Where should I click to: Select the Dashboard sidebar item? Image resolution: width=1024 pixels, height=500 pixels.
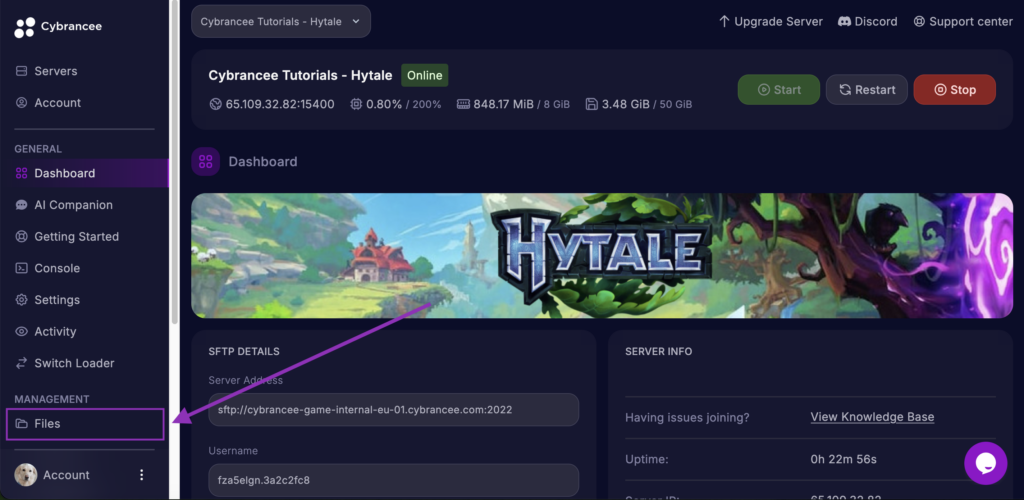tap(84, 173)
